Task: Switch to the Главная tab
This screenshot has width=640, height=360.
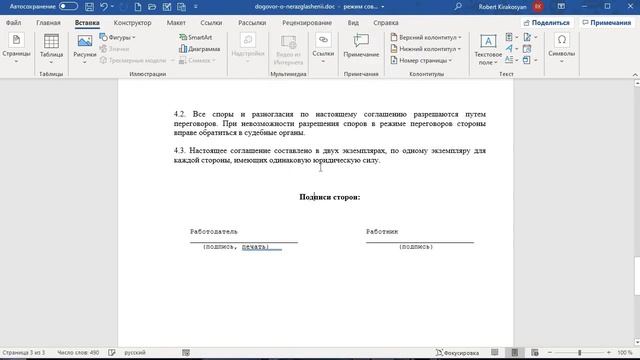Action: (x=48, y=23)
